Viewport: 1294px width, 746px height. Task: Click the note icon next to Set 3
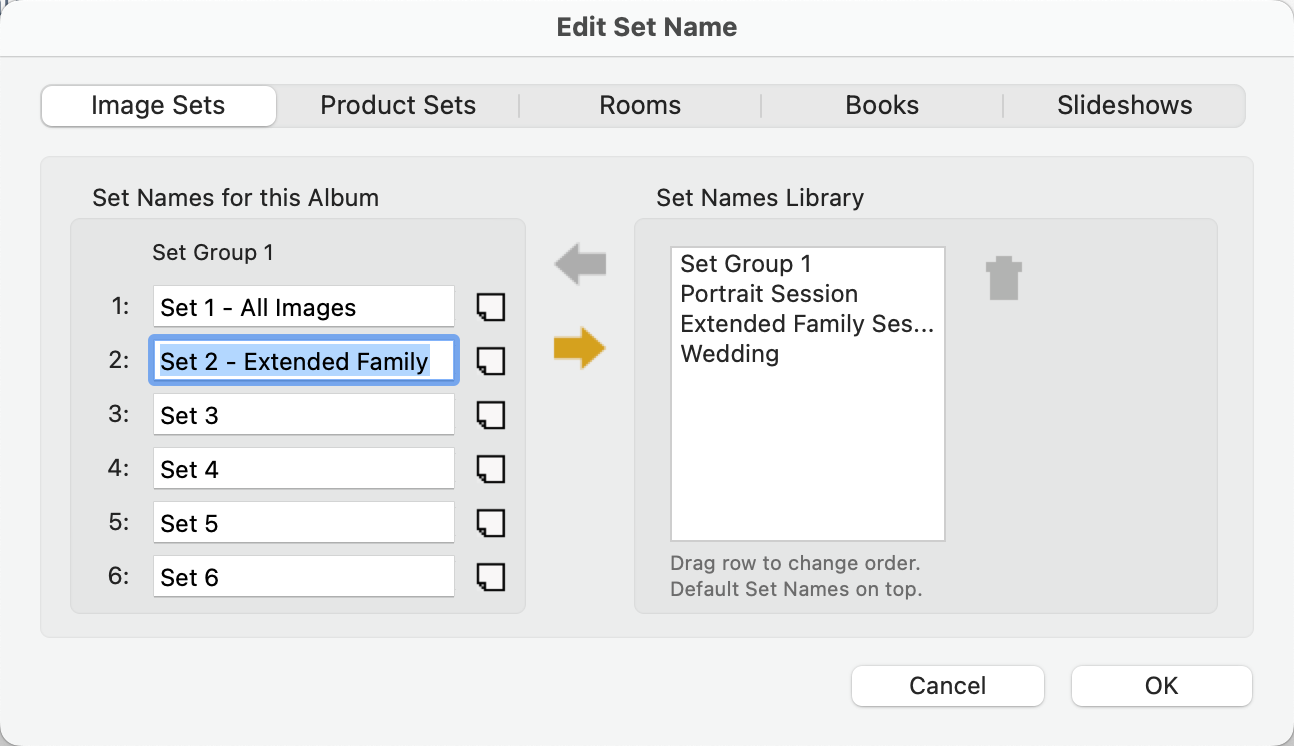click(x=490, y=415)
